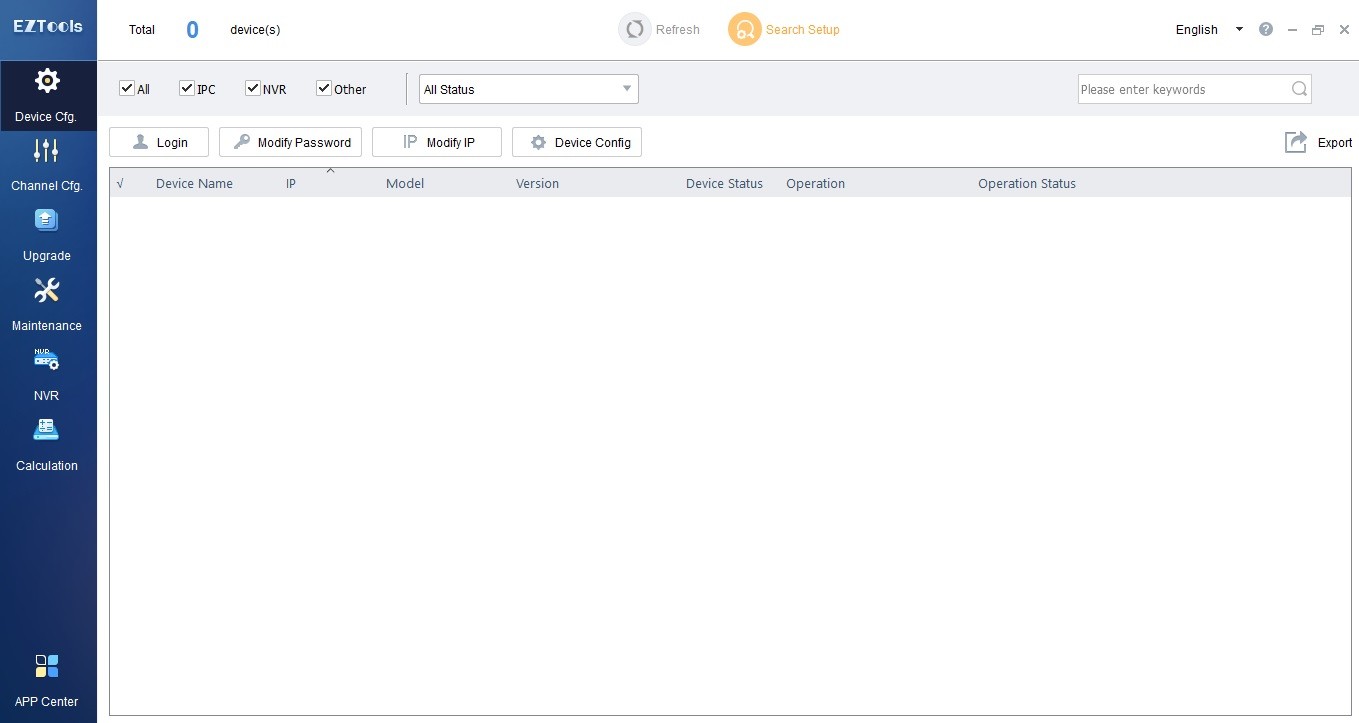This screenshot has height=723, width=1359.
Task: Click the keywords search input field
Action: (1185, 89)
